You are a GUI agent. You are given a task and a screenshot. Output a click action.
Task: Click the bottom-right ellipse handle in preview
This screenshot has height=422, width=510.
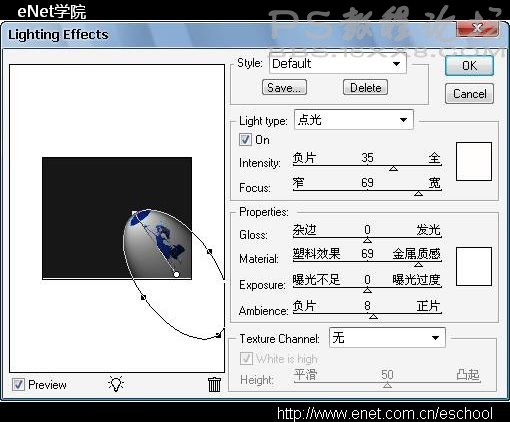click(x=218, y=335)
